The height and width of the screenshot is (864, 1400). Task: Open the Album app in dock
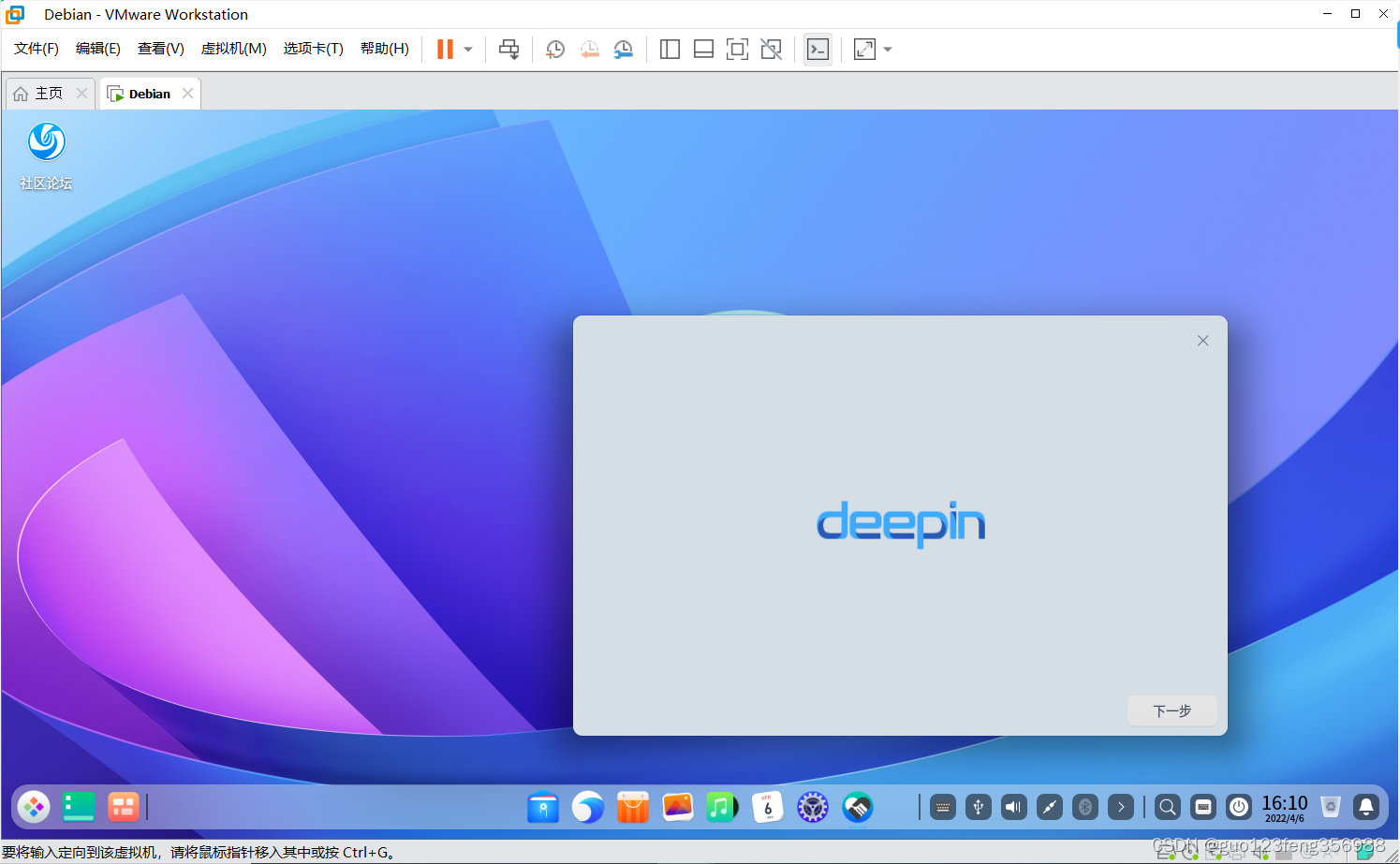pos(678,807)
